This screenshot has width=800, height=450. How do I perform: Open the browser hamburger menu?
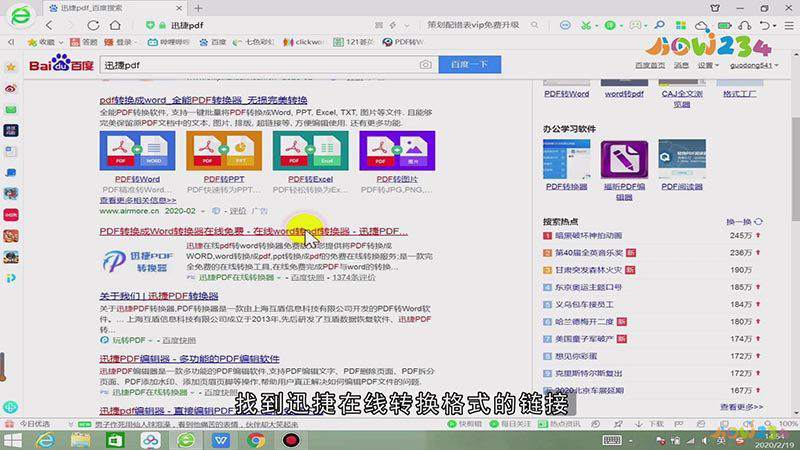789,25
